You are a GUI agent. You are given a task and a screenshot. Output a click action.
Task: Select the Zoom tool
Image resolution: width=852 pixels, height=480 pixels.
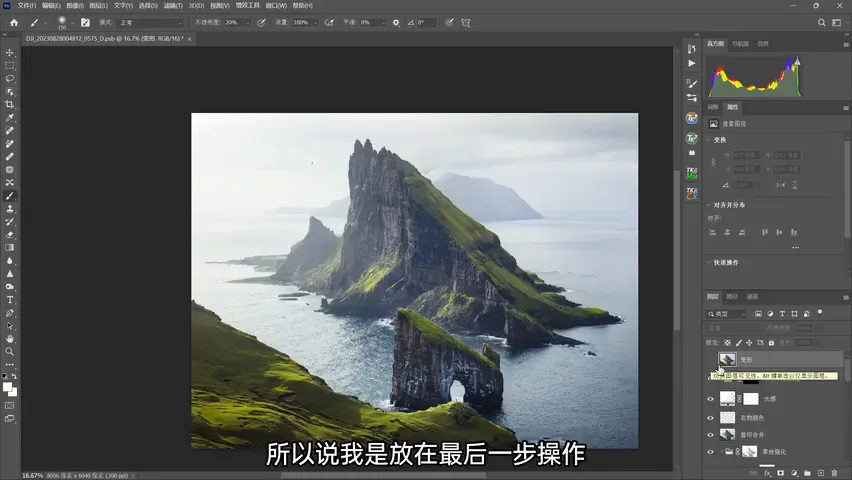(x=10, y=352)
